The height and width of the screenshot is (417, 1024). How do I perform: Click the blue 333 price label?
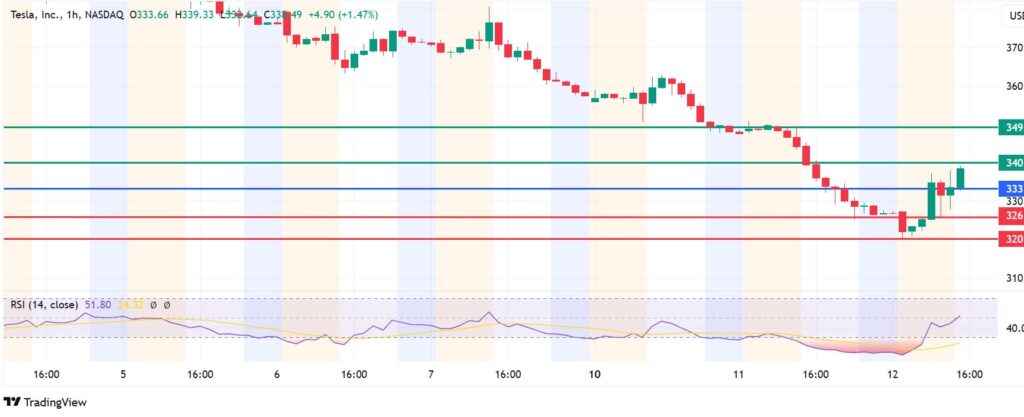1011,188
